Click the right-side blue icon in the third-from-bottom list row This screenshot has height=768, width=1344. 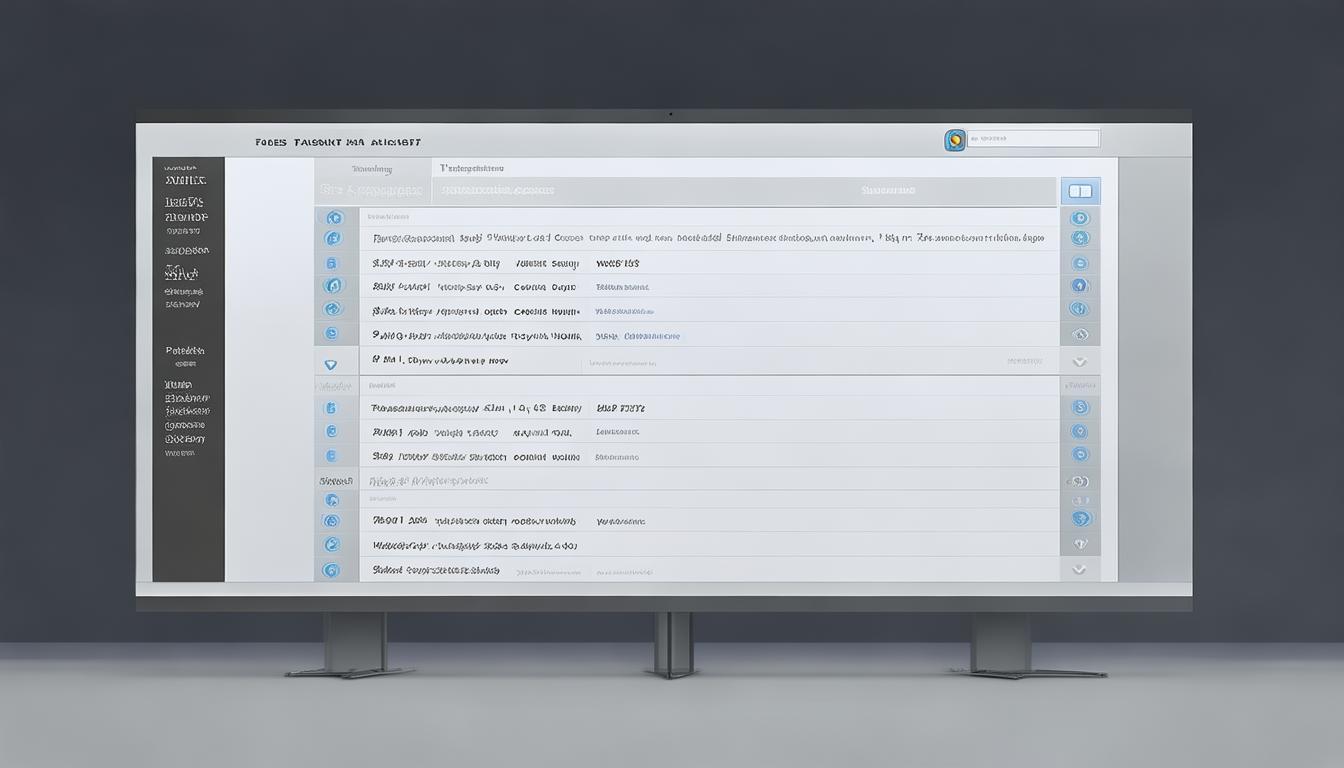coord(1080,519)
